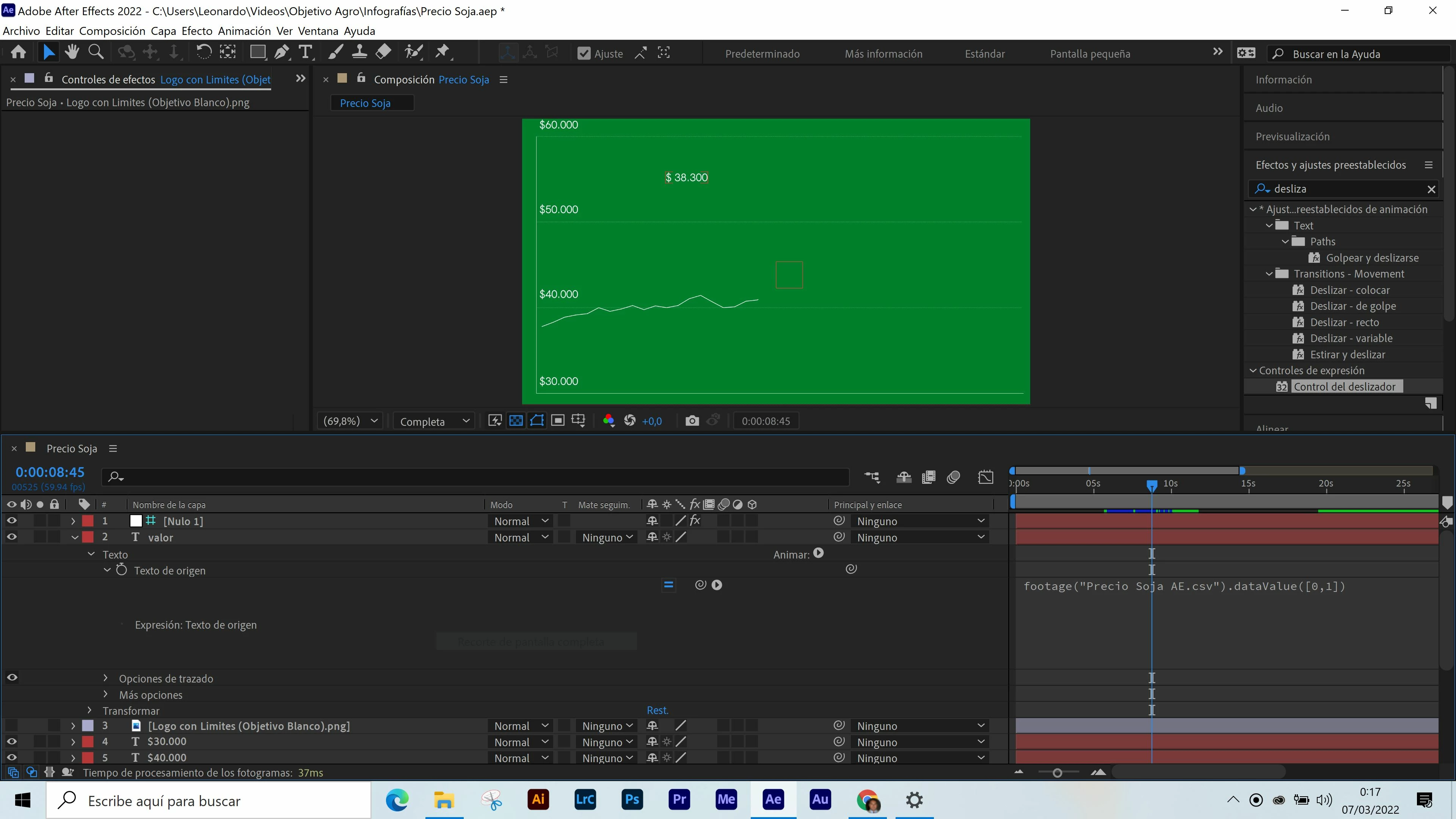Select the Hand tool
Viewport: 1456px width, 819px height.
click(72, 53)
